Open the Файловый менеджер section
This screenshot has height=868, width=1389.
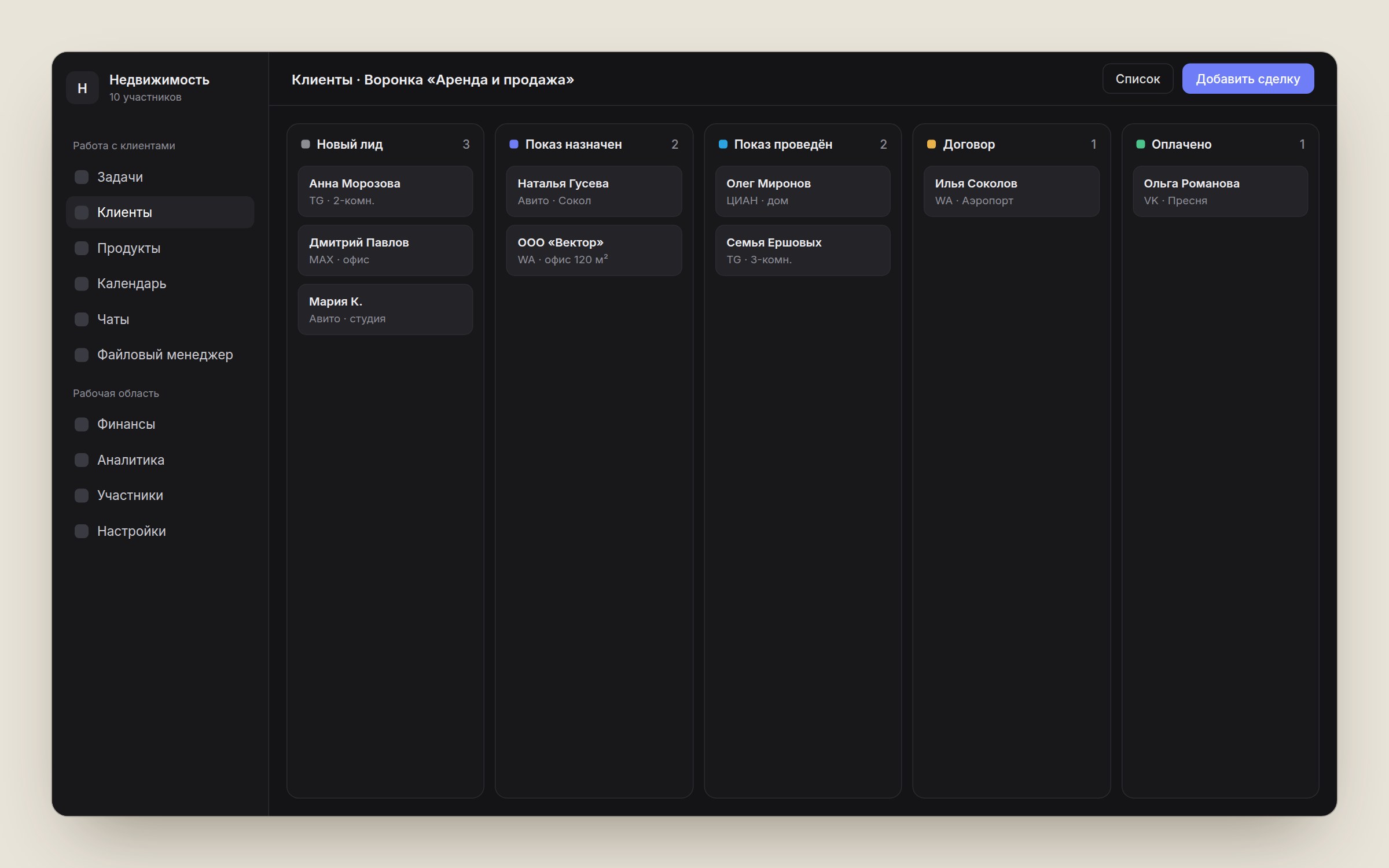tap(160, 355)
